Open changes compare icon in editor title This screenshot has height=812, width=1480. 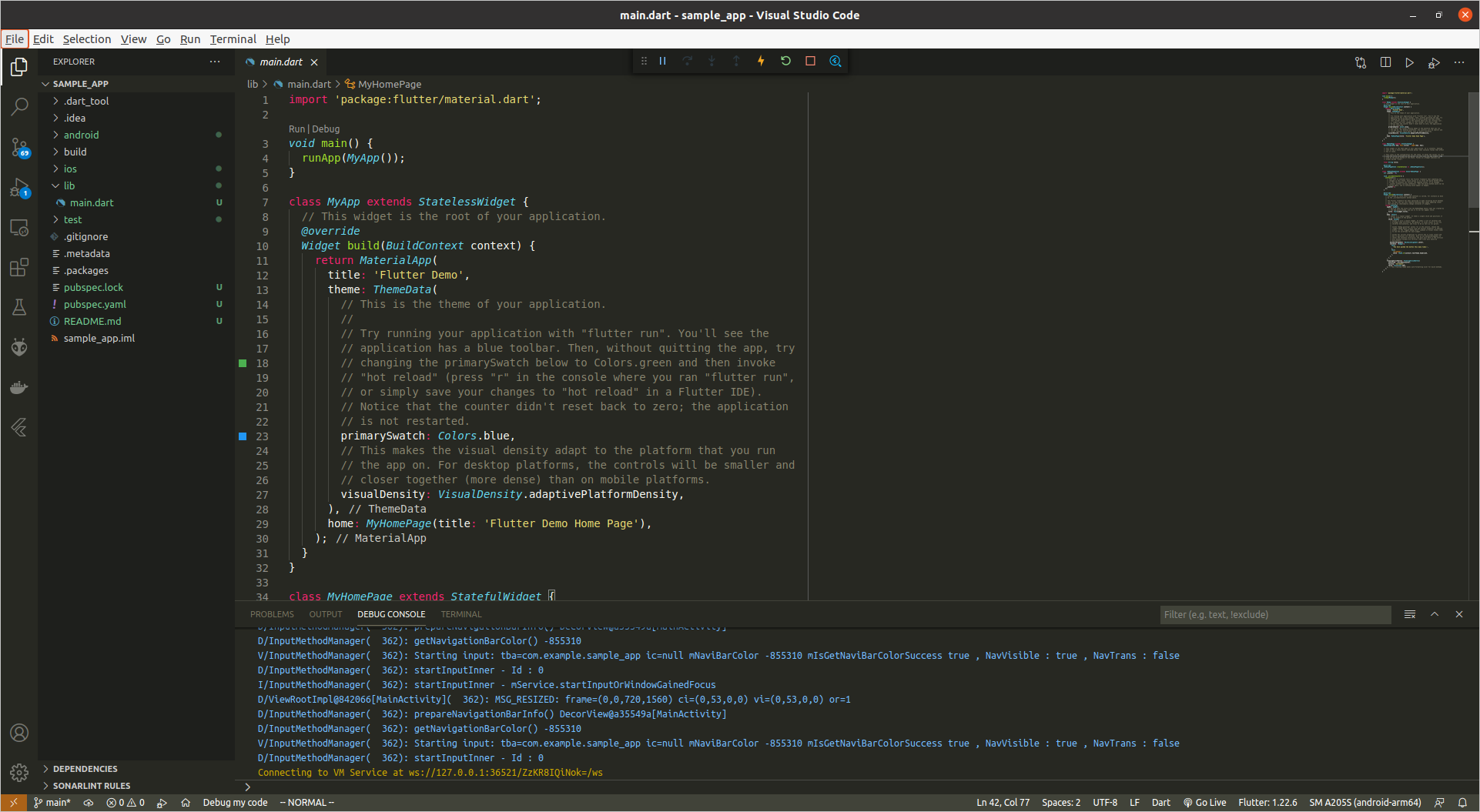point(1361,62)
